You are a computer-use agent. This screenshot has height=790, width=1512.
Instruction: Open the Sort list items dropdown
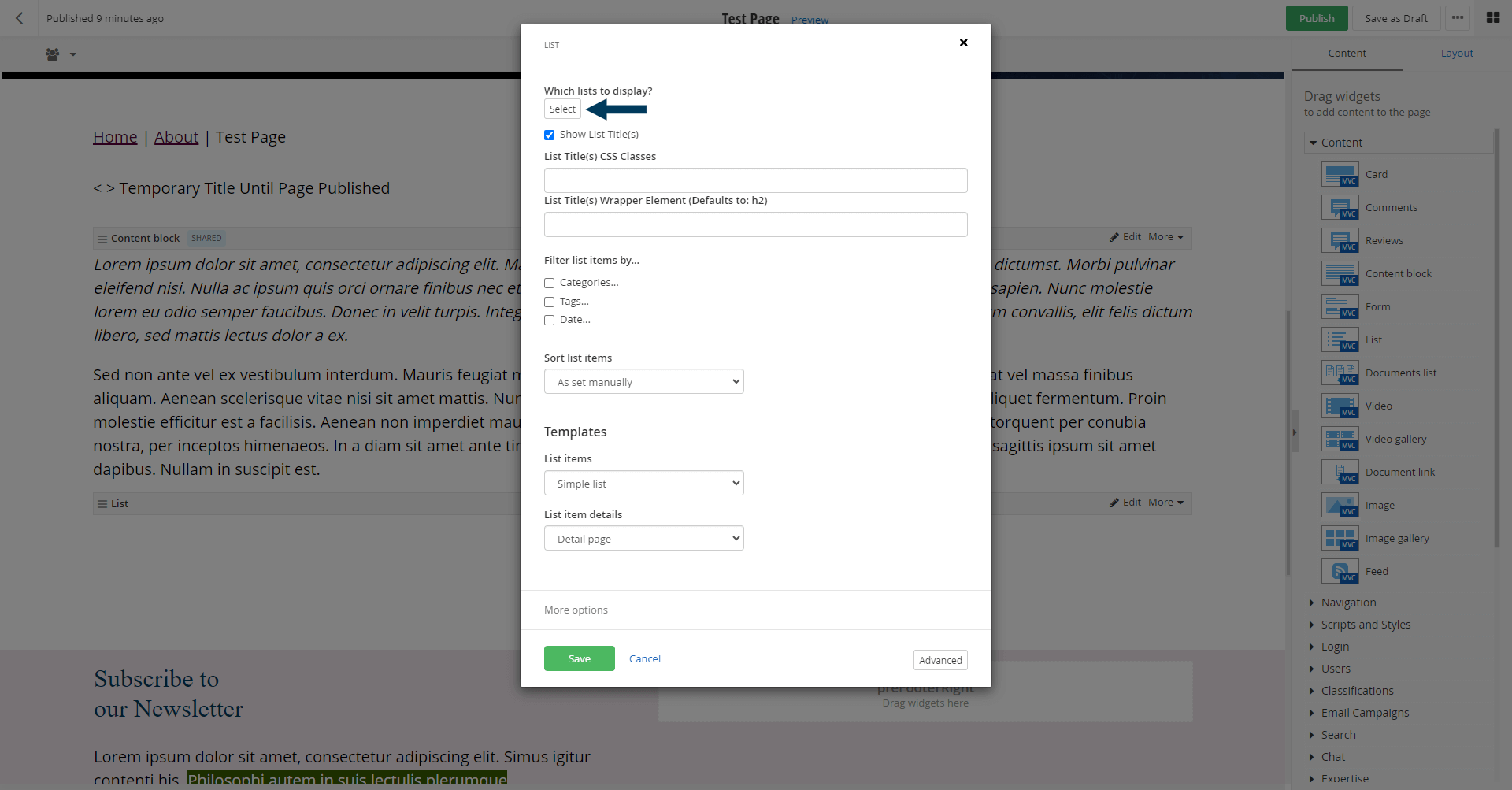point(643,382)
